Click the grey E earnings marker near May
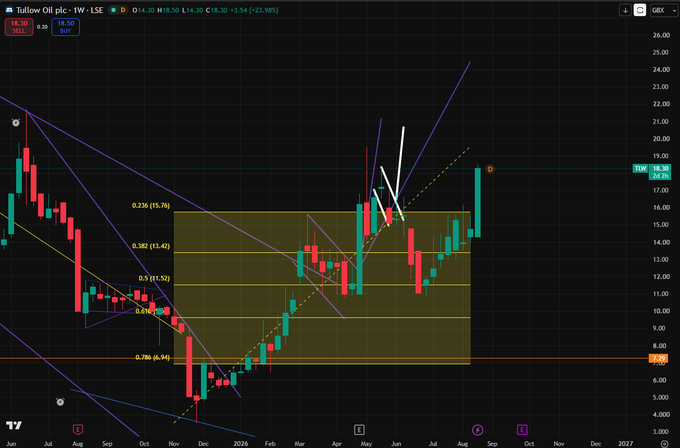The width and height of the screenshot is (680, 448). [x=359, y=430]
